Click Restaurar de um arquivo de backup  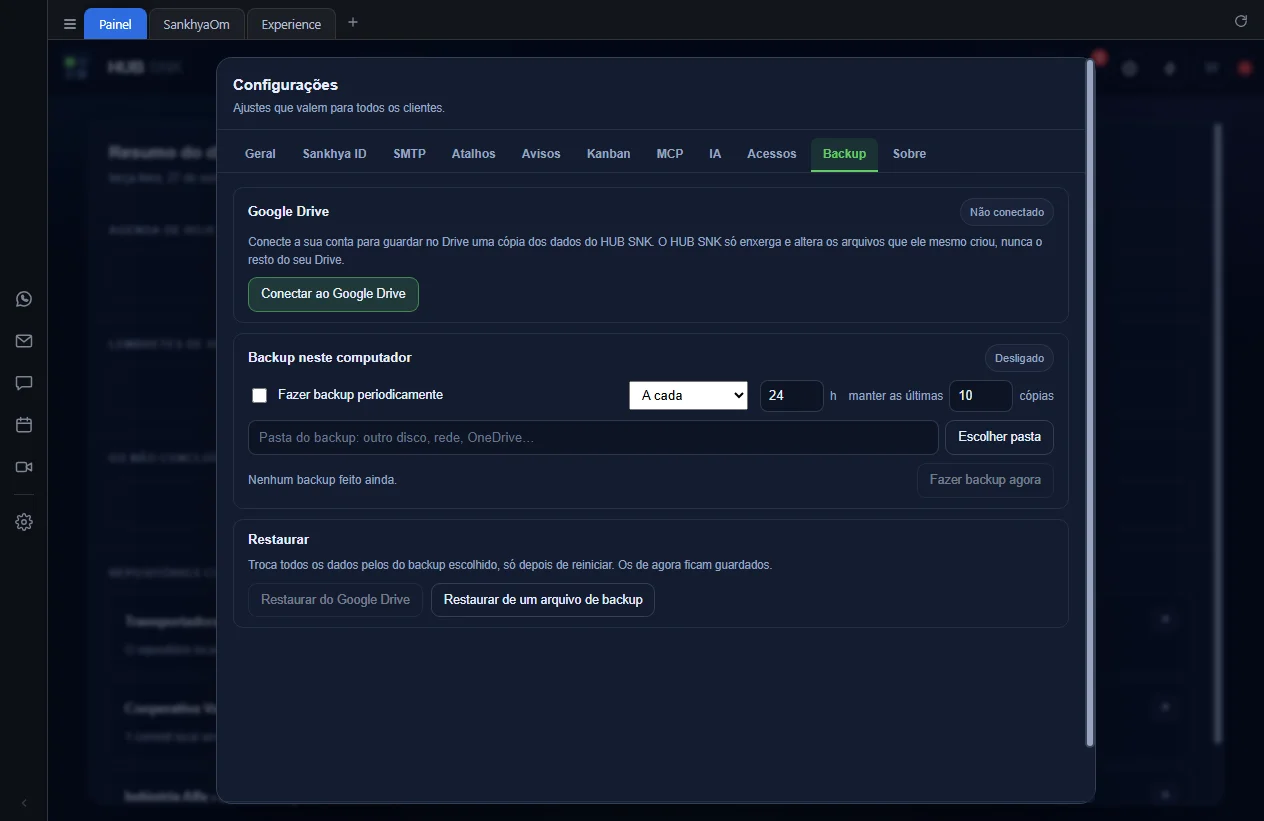pos(543,600)
